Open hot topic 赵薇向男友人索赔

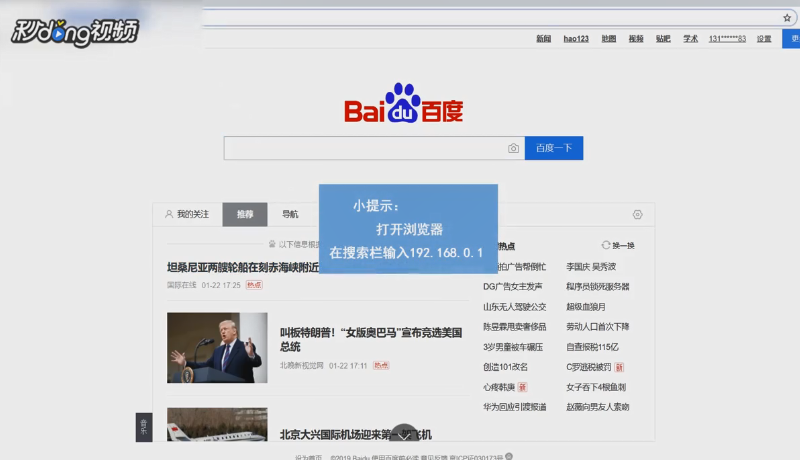coord(597,407)
